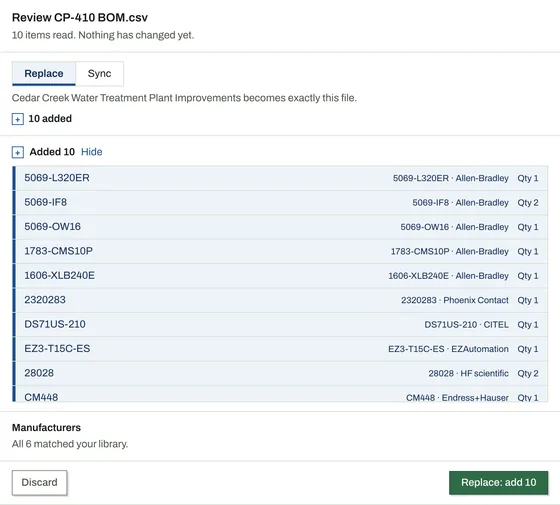
Task: Select the CM448 item name
Action: pos(41,396)
